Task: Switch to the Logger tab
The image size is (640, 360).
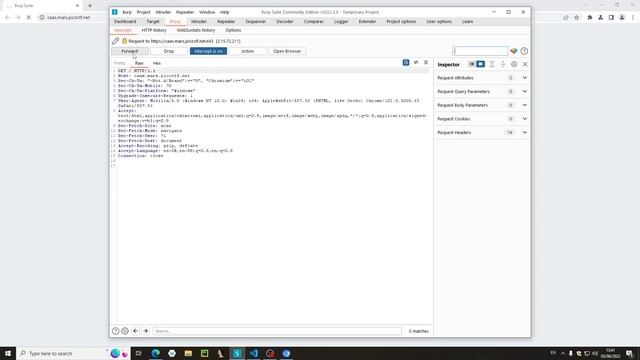Action: click(x=341, y=21)
